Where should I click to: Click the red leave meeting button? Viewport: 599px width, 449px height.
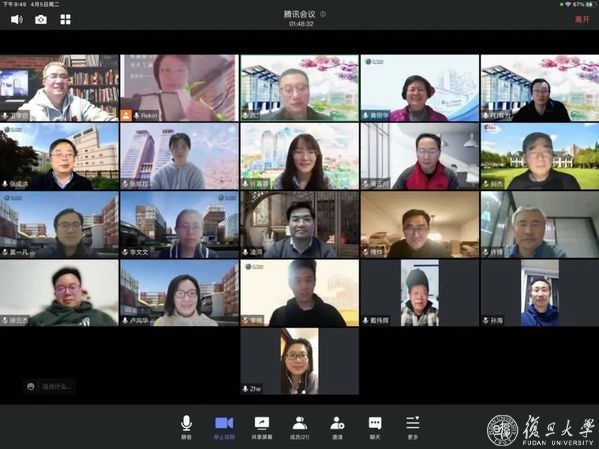(582, 19)
